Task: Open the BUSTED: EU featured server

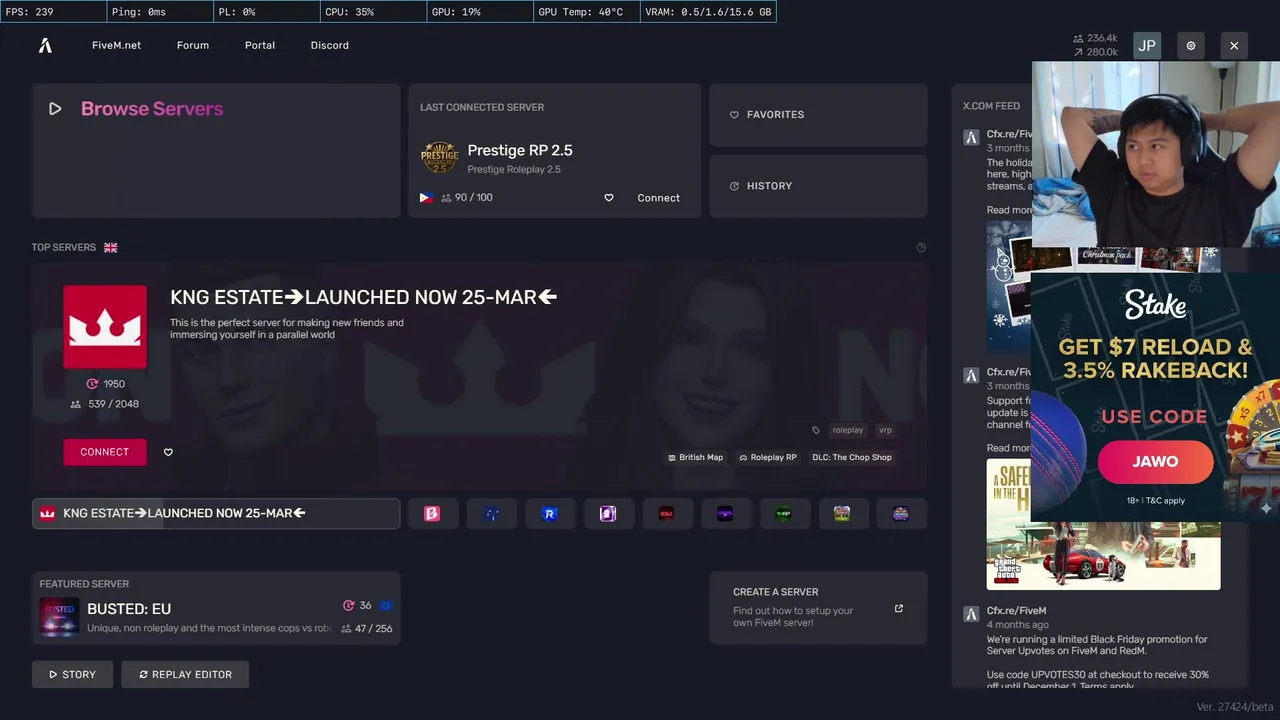Action: (x=216, y=608)
